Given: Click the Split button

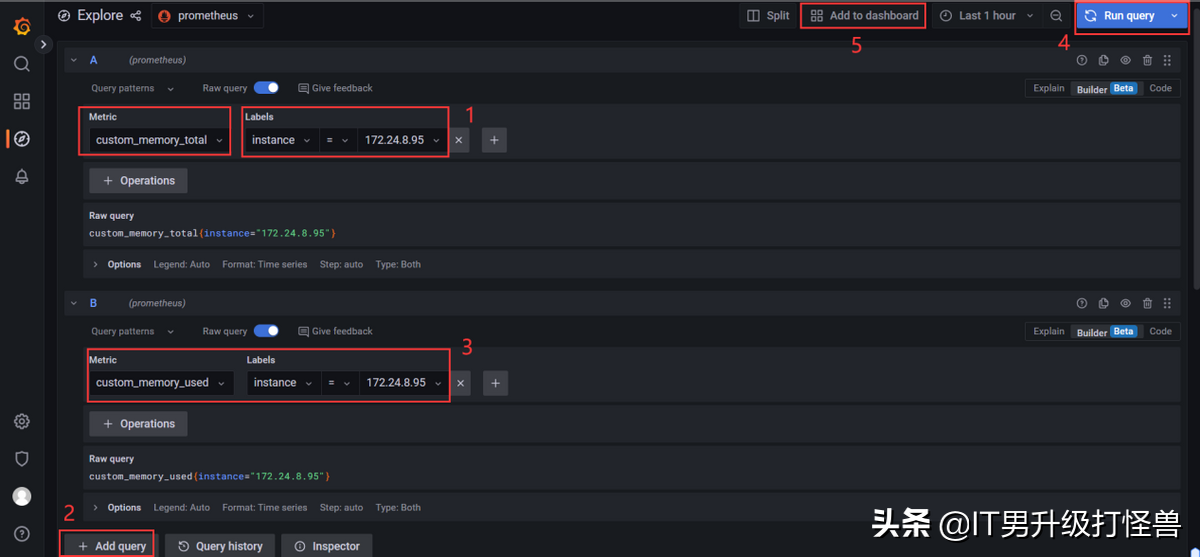Looking at the screenshot, I should tap(768, 16).
